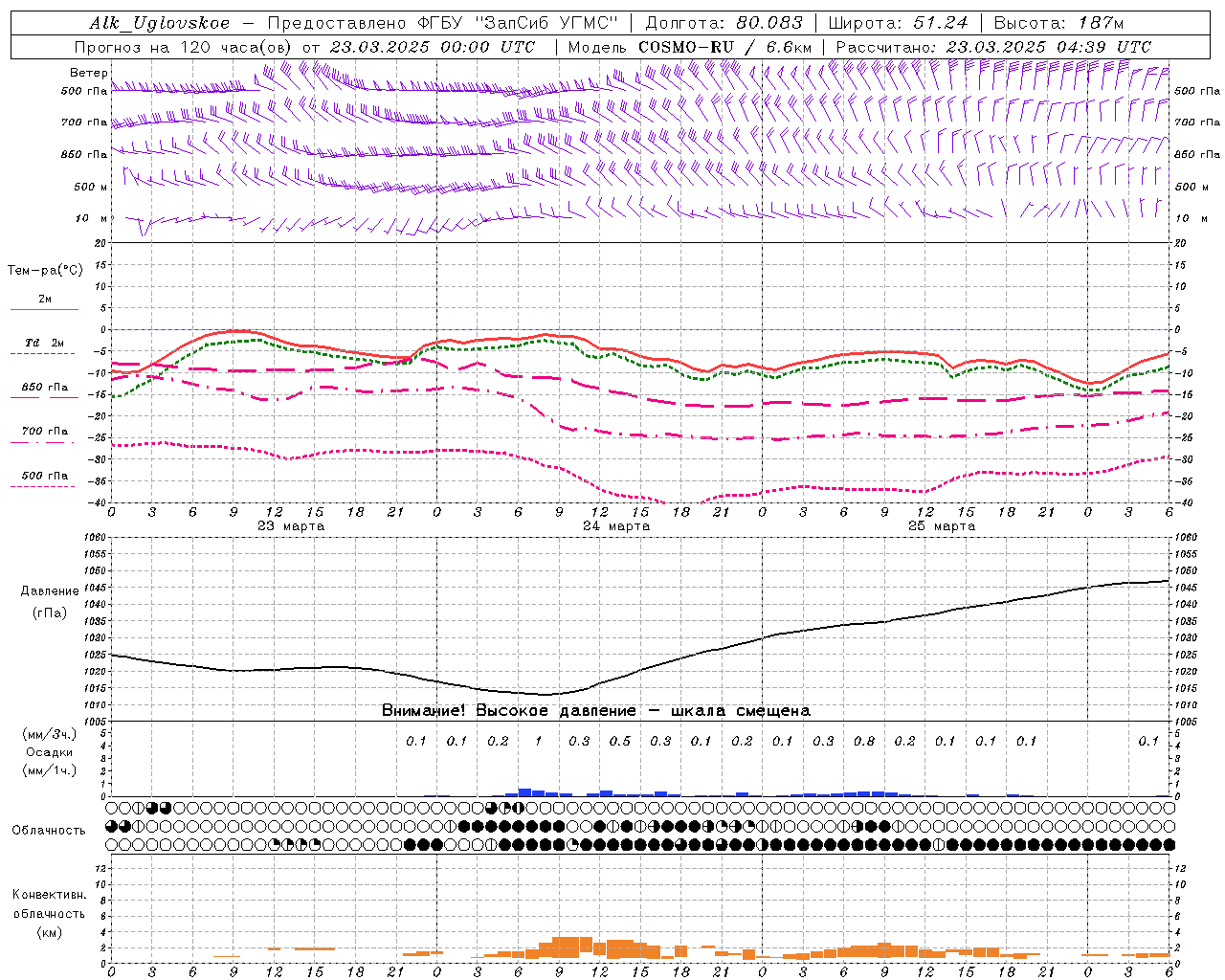Click the 3-hour precipitation value '0.8'
Viewport: 1225px width, 980px height.
pos(864,741)
